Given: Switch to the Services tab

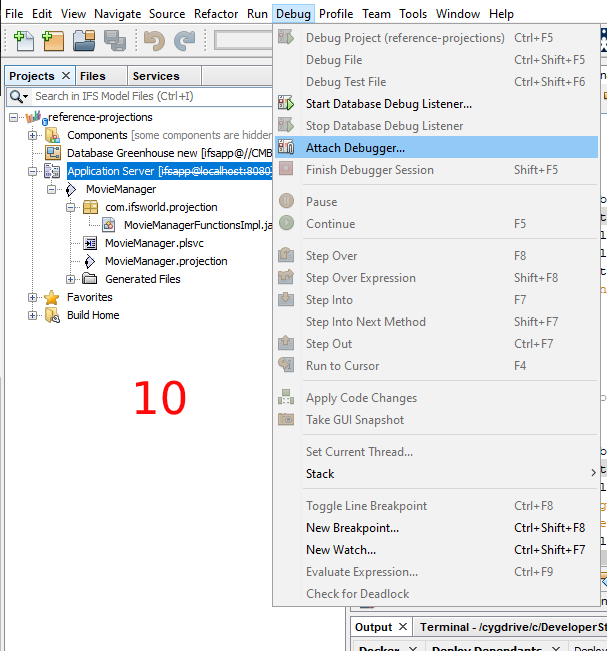Looking at the screenshot, I should [x=156, y=76].
